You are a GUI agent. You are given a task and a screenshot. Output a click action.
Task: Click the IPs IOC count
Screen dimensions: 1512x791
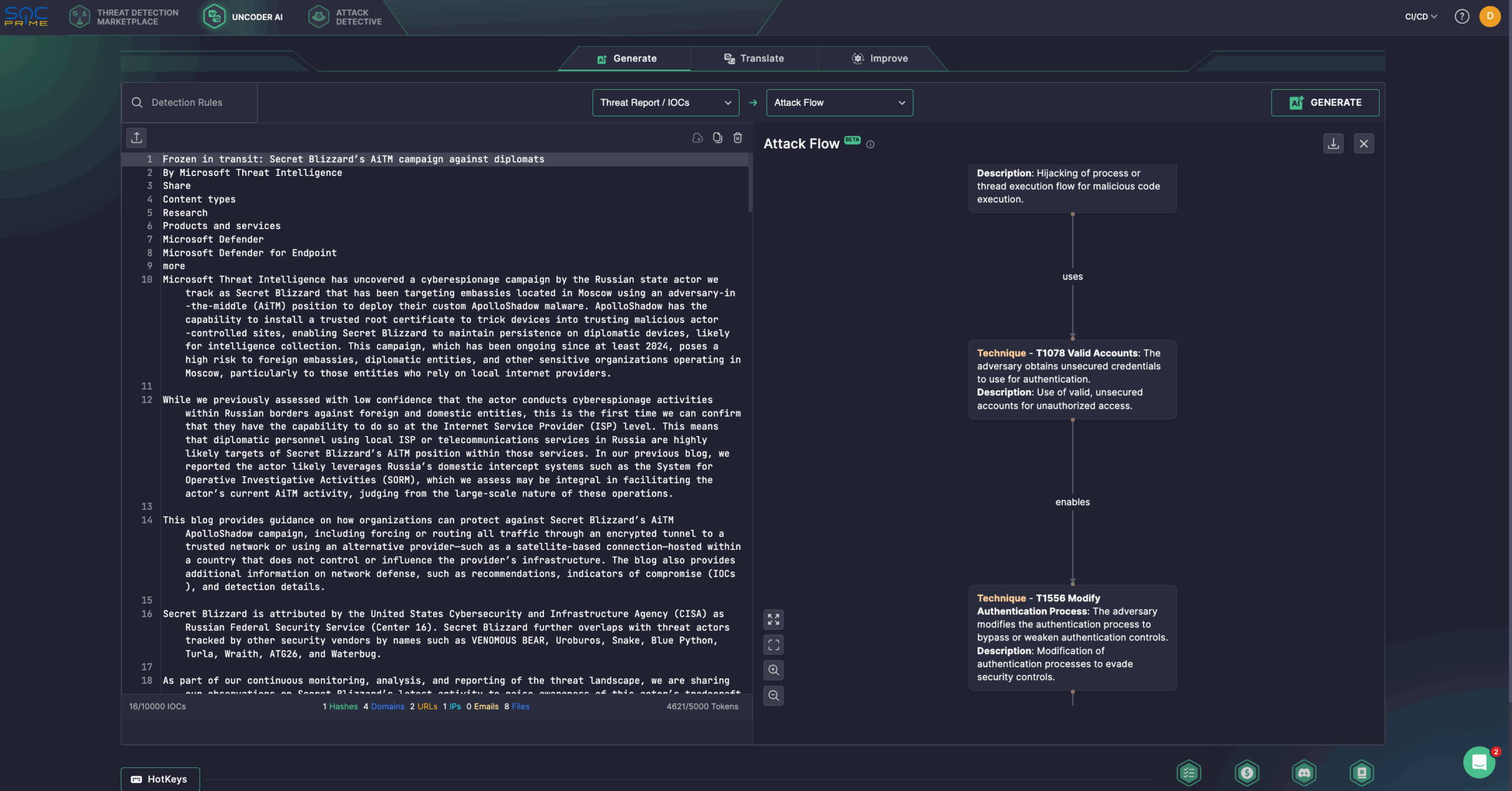coord(452,707)
